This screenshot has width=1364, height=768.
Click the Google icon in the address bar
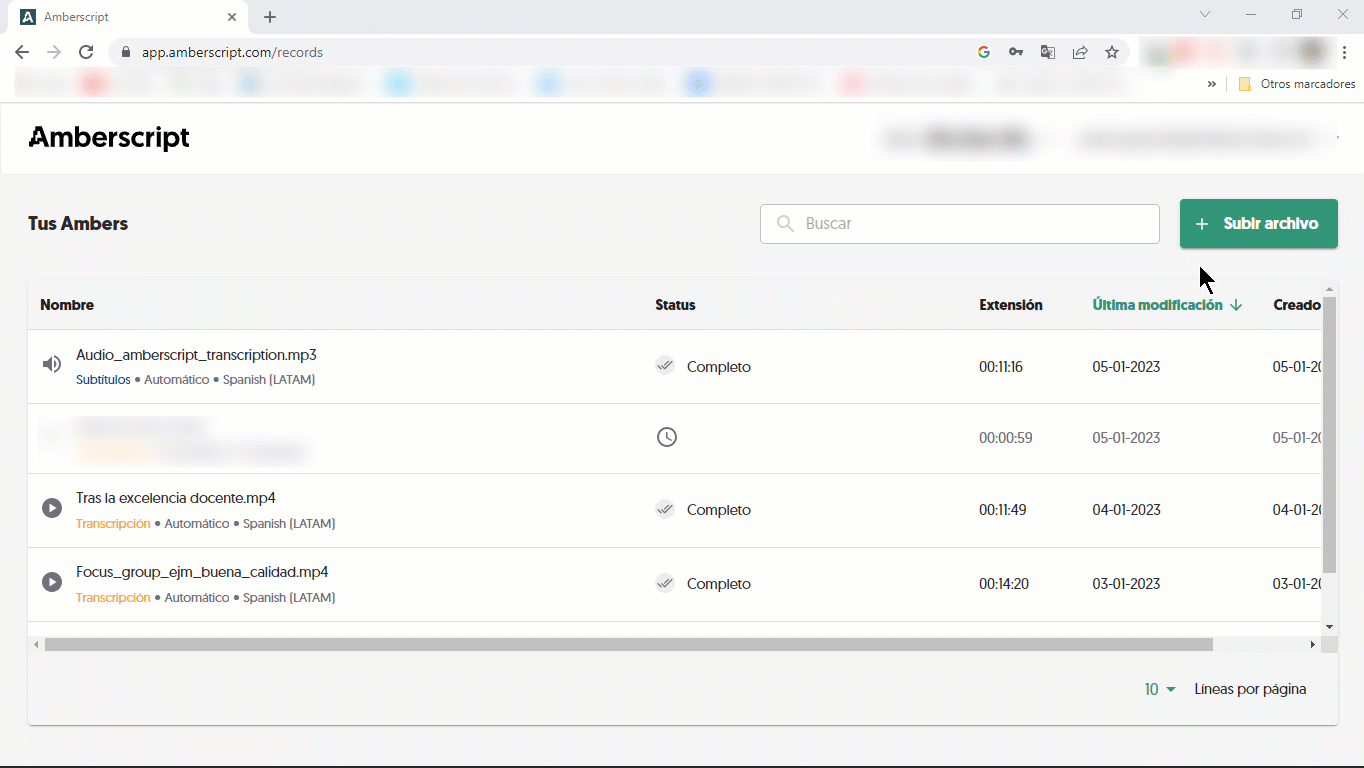pyautogui.click(x=984, y=52)
